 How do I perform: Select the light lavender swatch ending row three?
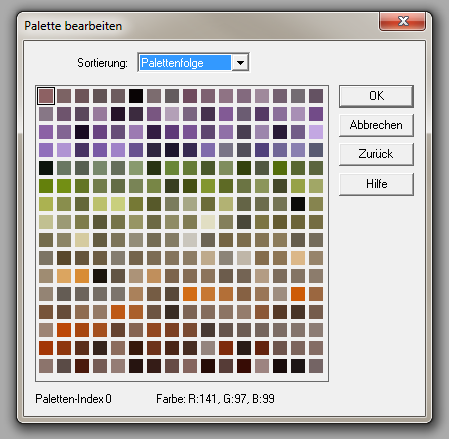click(316, 132)
